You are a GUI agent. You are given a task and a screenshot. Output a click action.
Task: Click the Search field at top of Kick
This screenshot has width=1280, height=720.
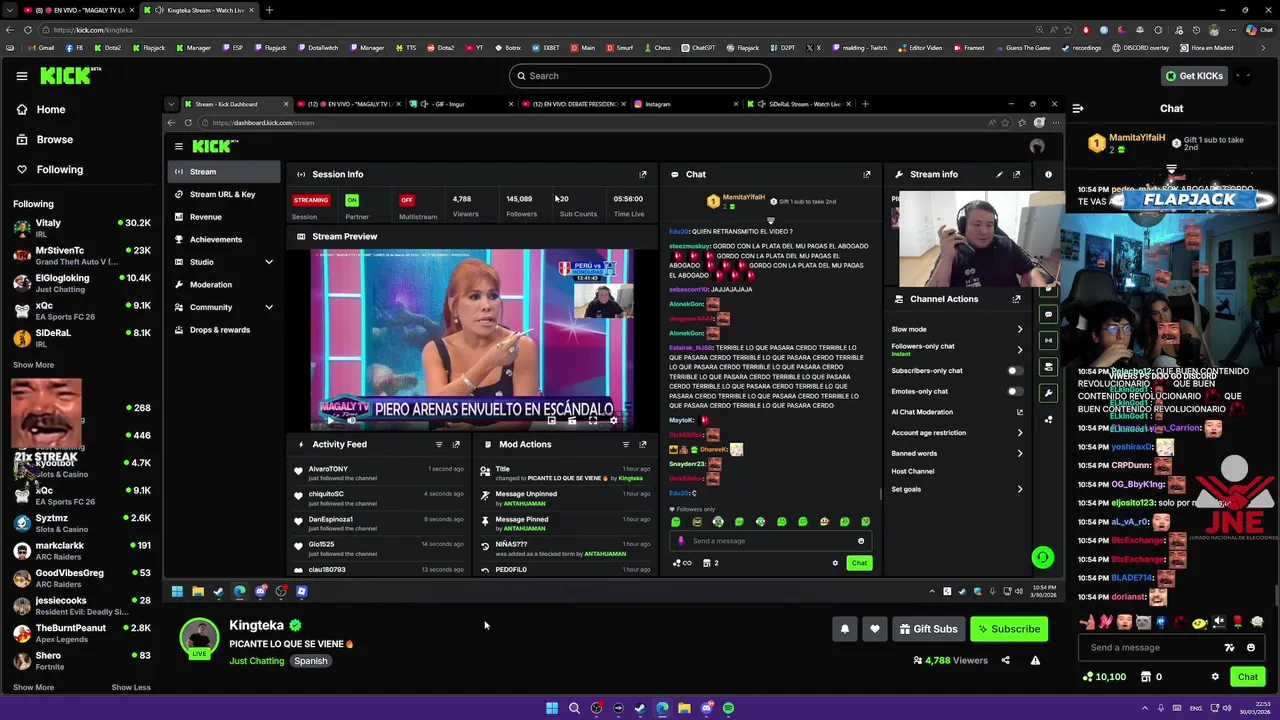[x=640, y=76]
